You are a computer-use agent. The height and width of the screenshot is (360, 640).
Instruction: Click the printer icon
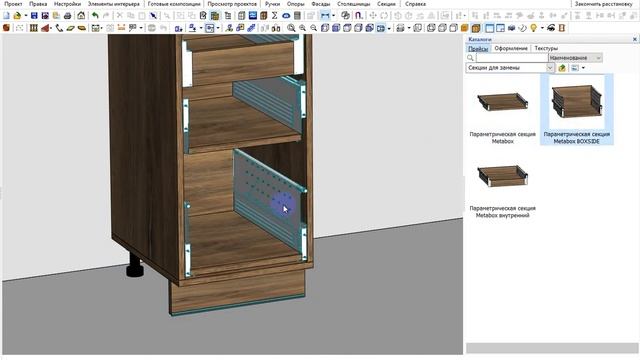[68, 16]
